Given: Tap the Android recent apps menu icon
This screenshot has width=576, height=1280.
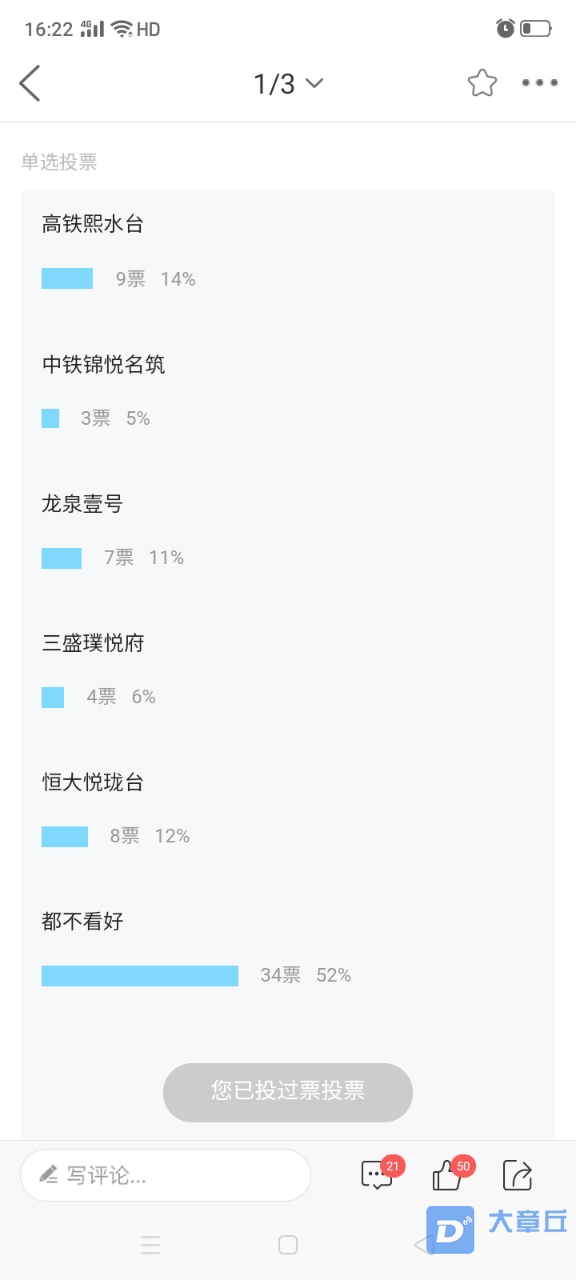Looking at the screenshot, I should [x=151, y=1245].
